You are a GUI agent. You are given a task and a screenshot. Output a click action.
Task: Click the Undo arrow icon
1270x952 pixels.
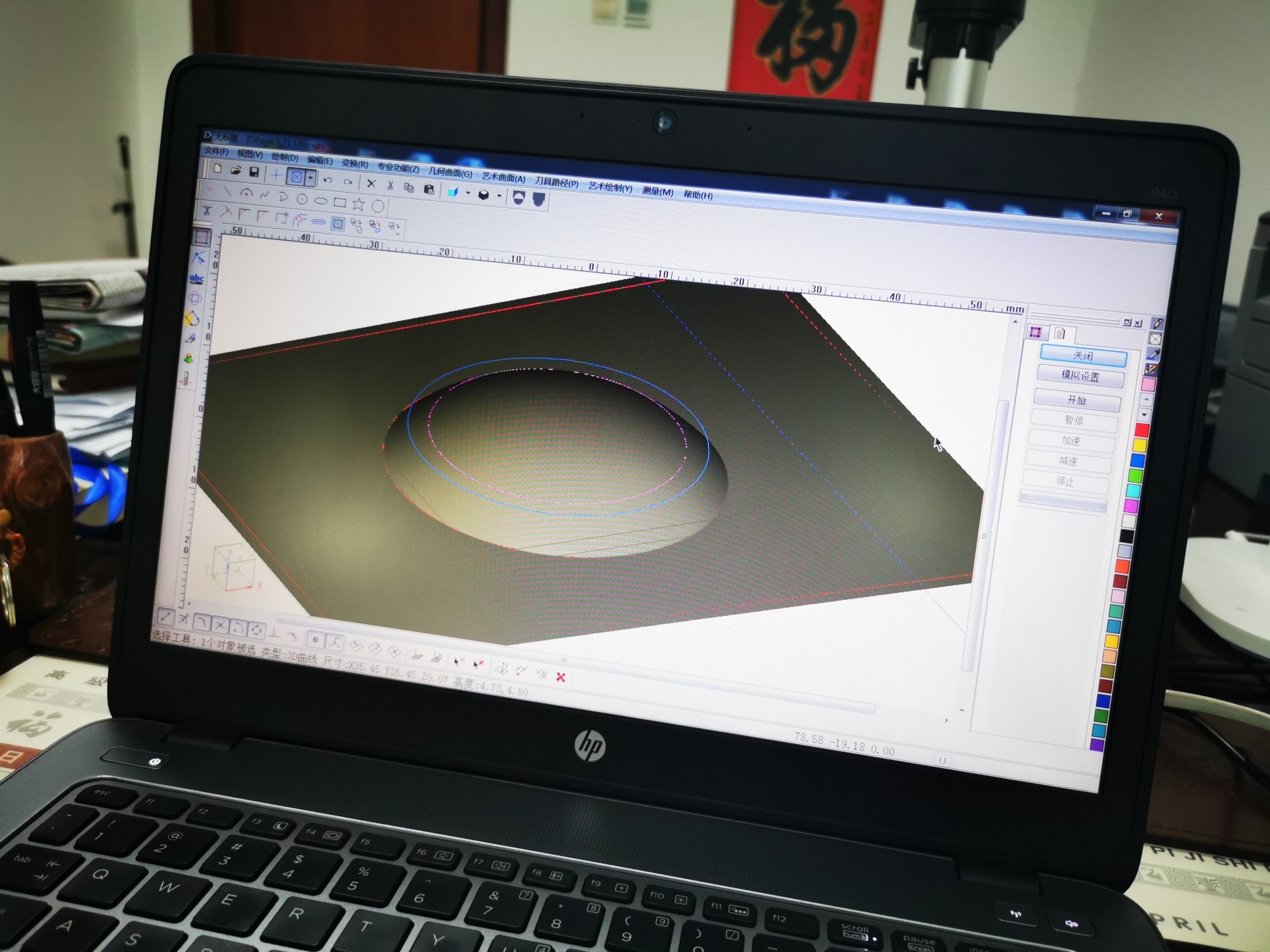(327, 180)
